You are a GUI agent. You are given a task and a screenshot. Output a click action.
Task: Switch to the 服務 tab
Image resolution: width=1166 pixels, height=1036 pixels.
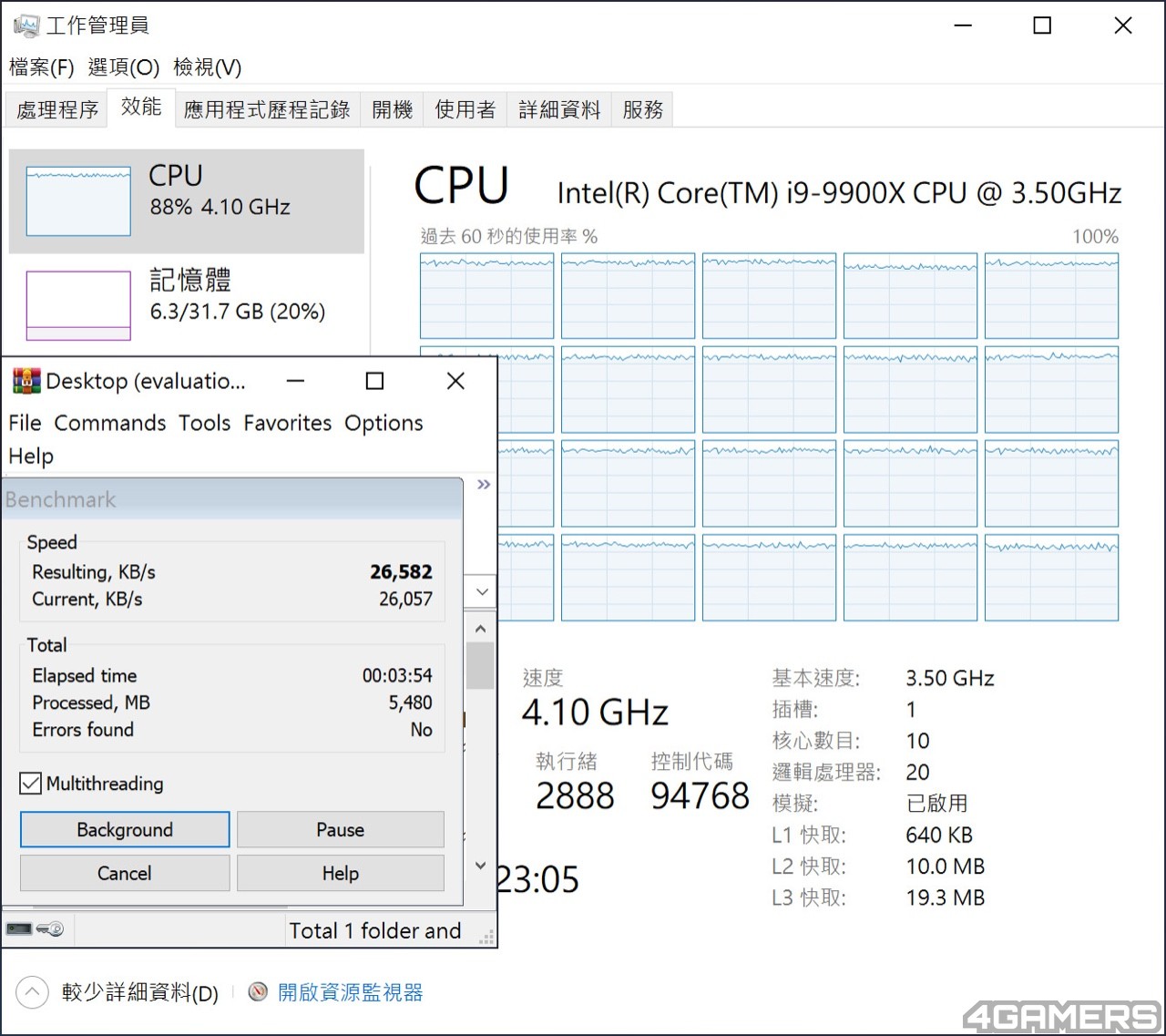[x=643, y=109]
